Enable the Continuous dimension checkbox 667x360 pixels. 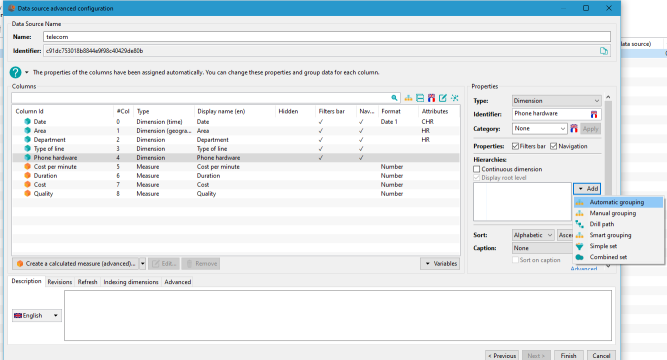tap(477, 169)
